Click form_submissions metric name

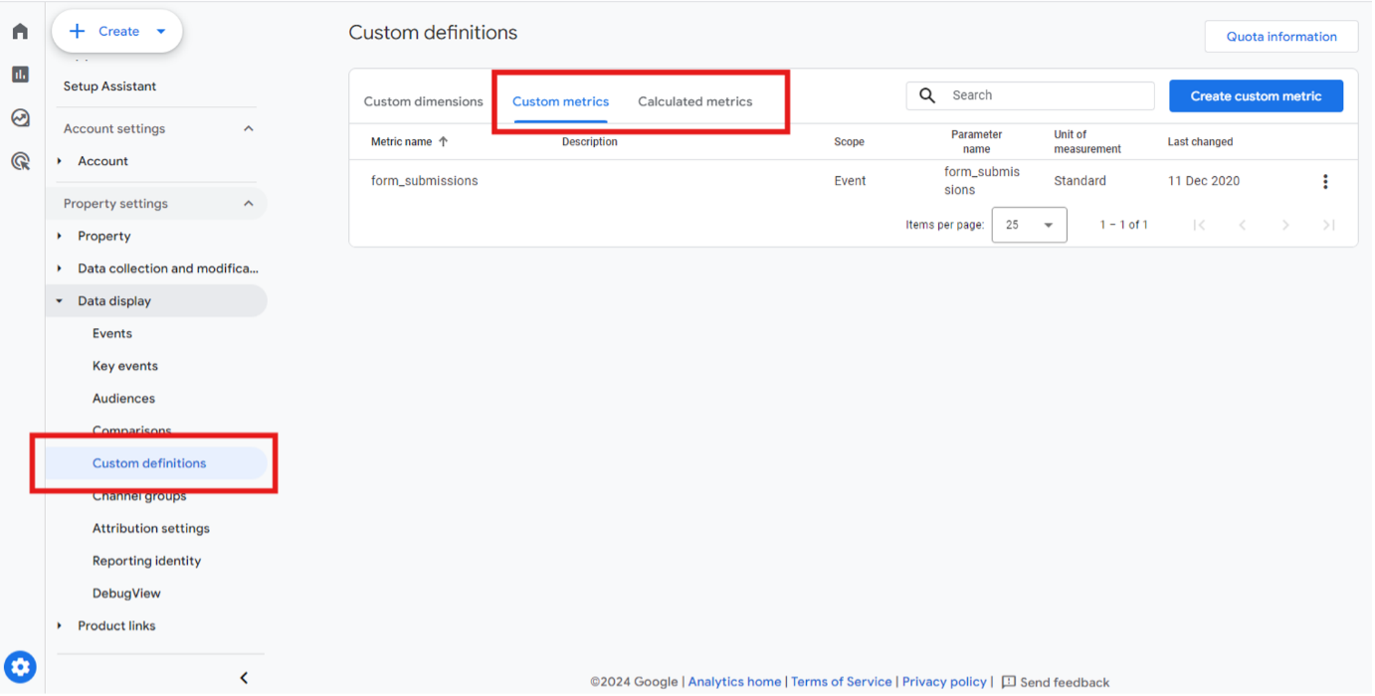click(424, 181)
